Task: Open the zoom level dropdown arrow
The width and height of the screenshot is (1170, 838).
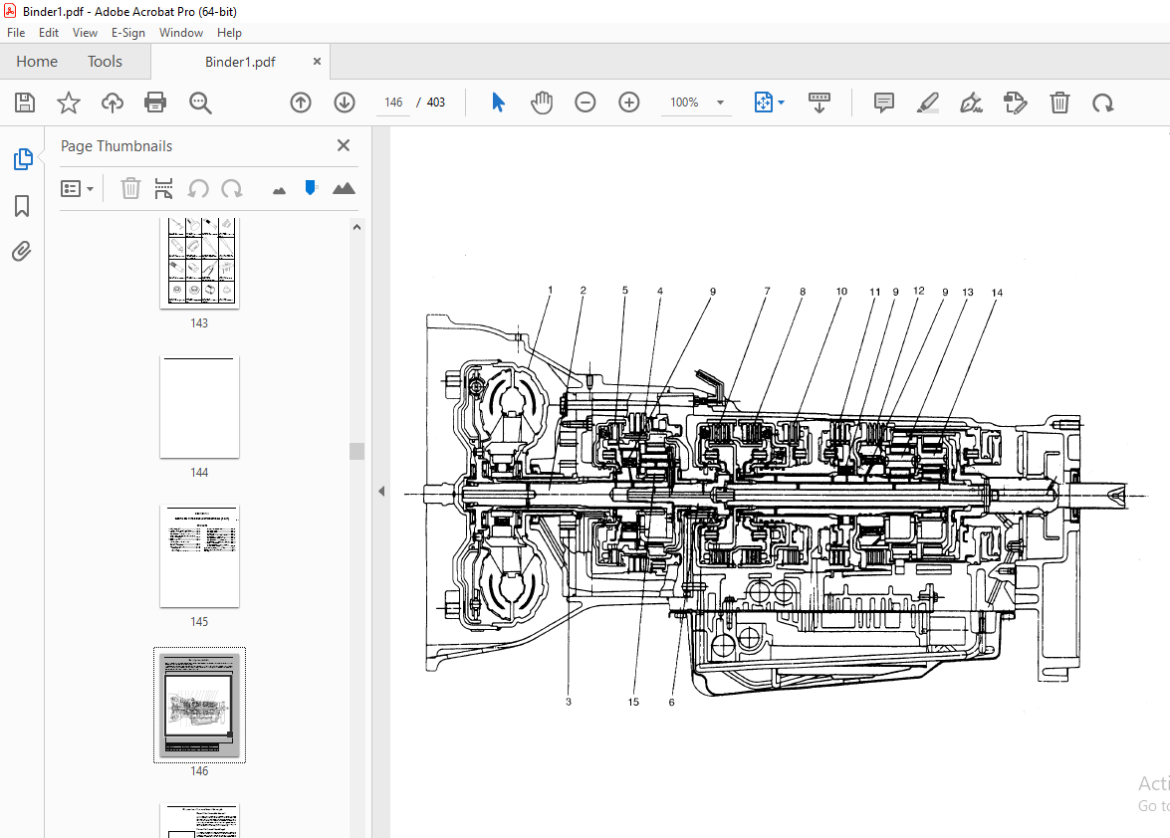Action: [720, 102]
